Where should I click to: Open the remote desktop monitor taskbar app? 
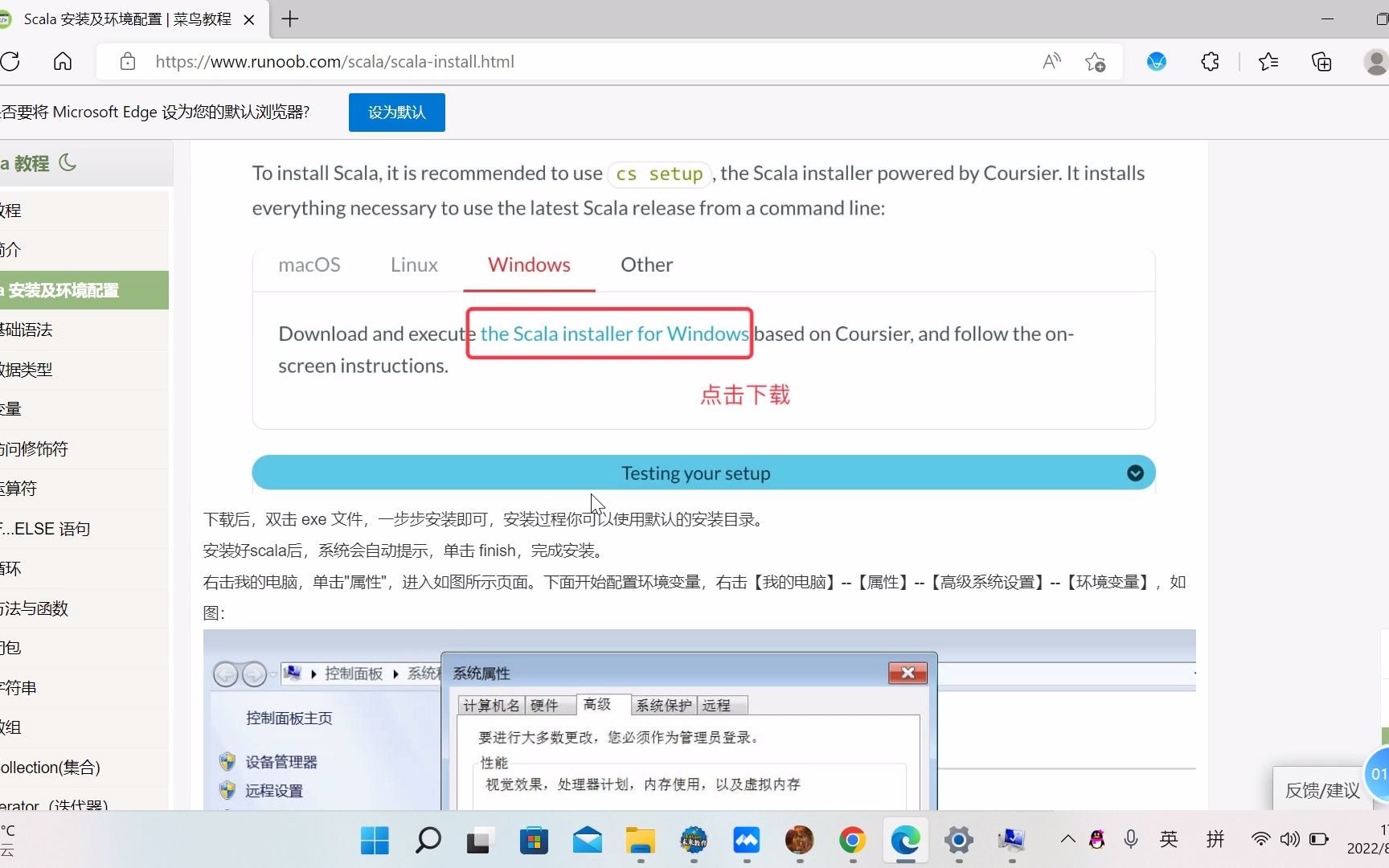pyautogui.click(x=1011, y=841)
